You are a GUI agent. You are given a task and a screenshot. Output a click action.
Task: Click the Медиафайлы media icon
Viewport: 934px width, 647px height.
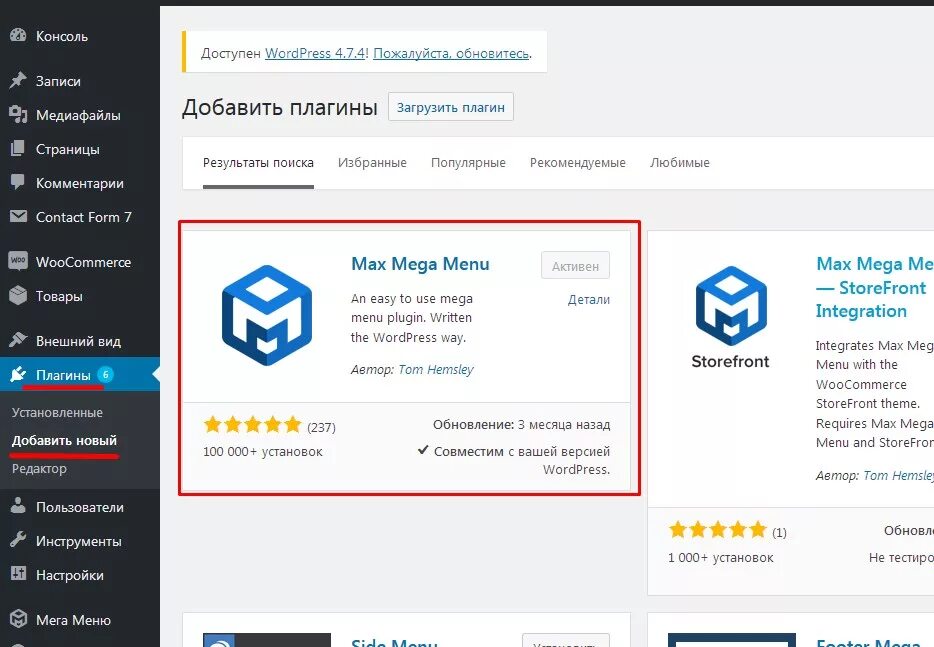tap(18, 114)
